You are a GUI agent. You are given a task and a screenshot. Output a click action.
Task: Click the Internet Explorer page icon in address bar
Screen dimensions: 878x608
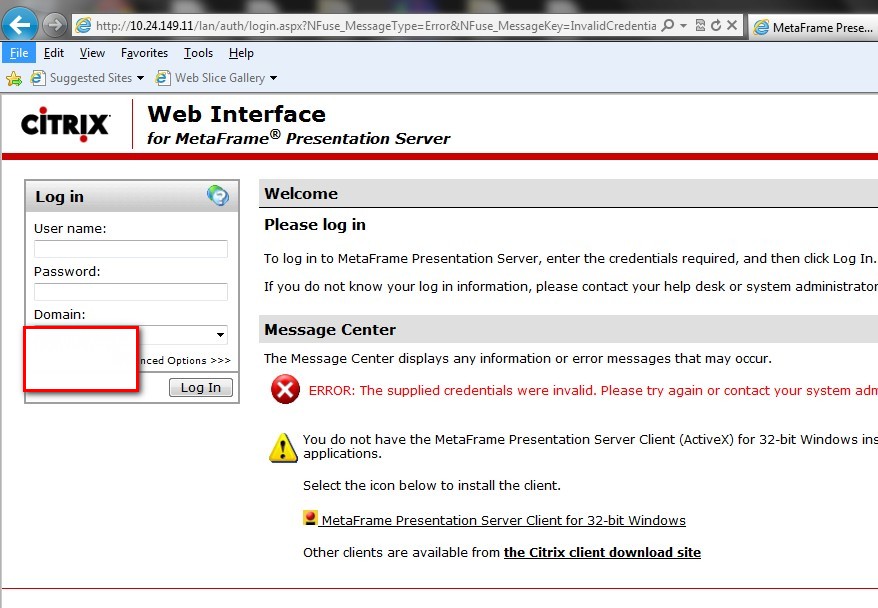83,25
